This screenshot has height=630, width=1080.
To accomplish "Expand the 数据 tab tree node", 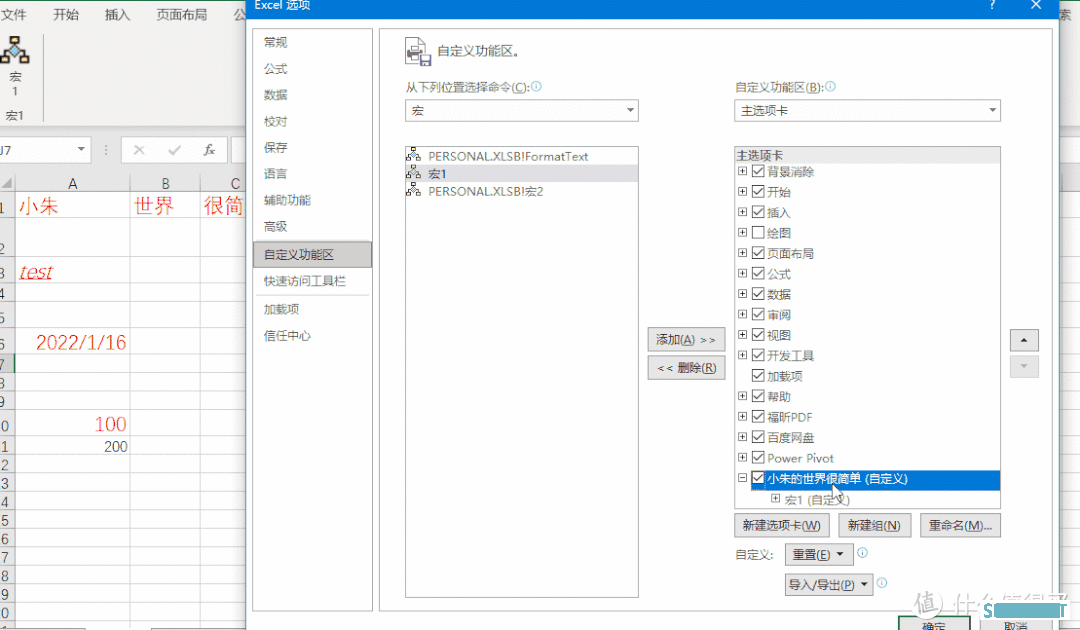I will 742,294.
